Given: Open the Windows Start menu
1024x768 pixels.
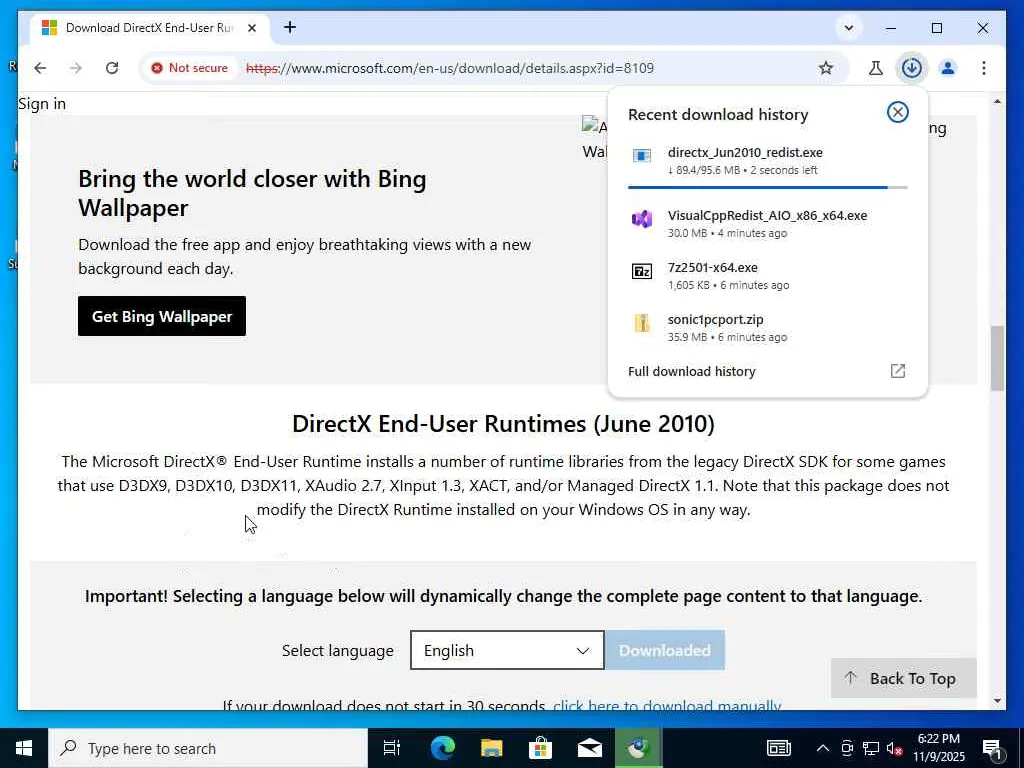Looking at the screenshot, I should (x=24, y=748).
